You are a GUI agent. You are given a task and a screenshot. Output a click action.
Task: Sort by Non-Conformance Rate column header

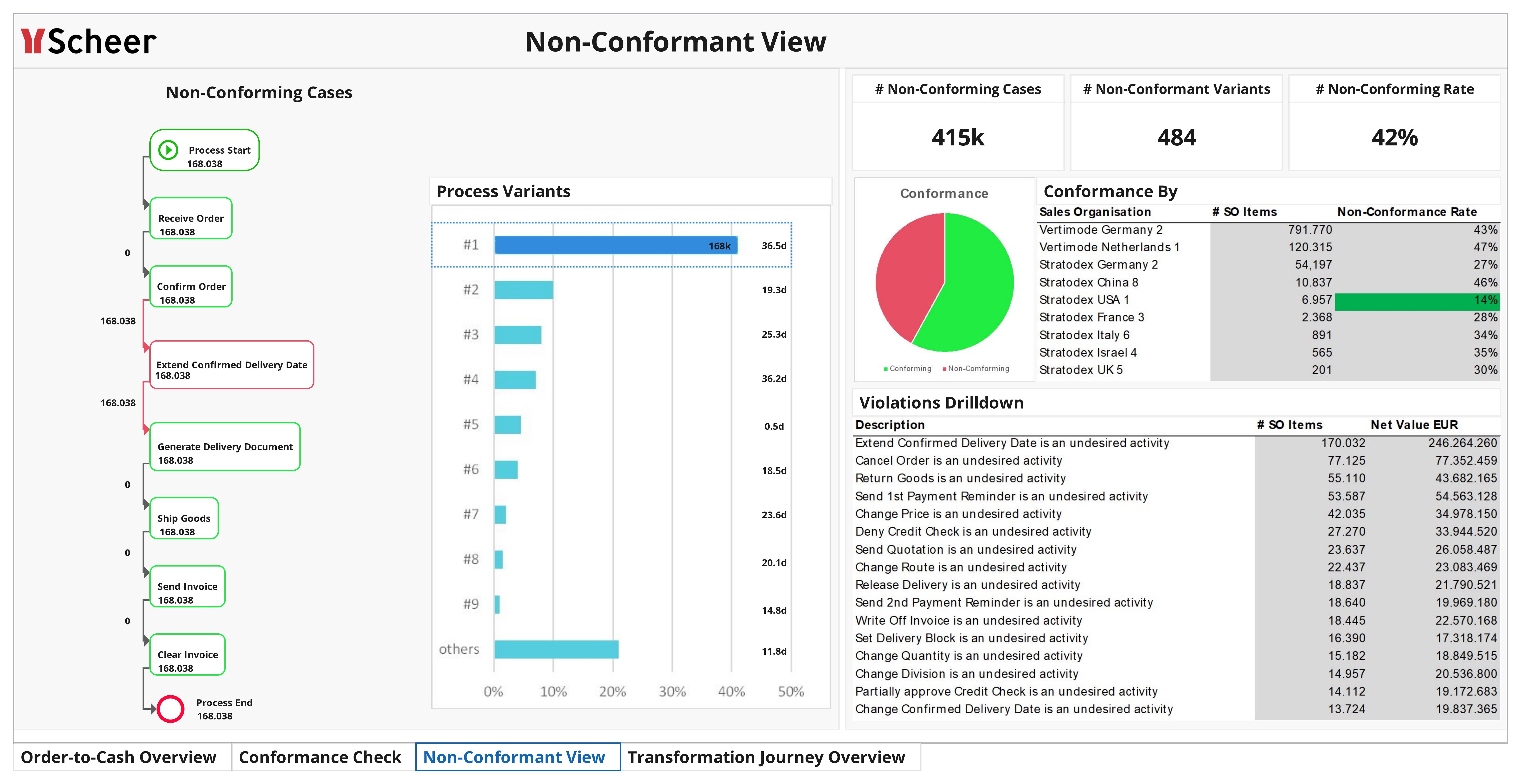tap(1407, 212)
